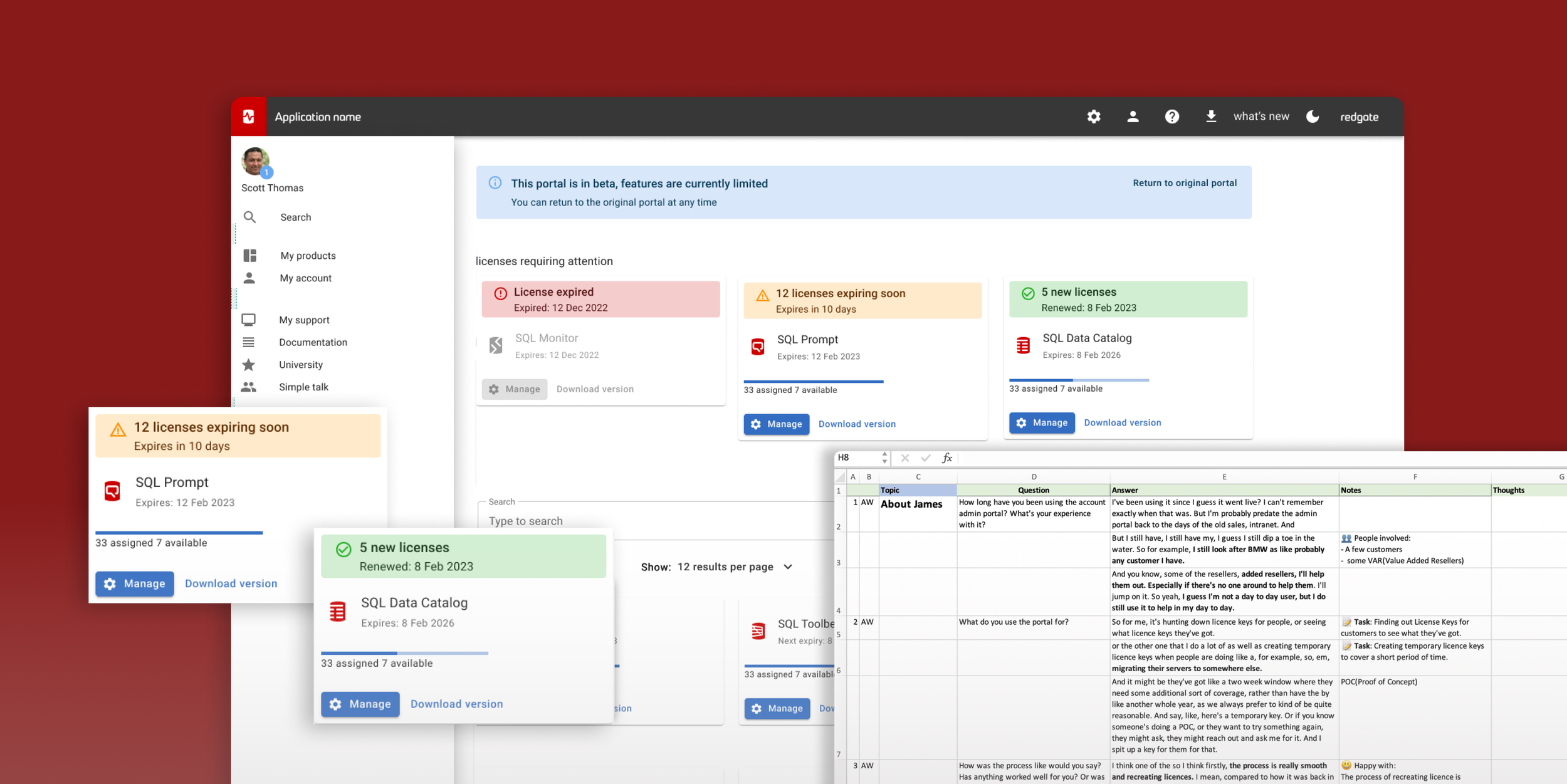Click Scott Thomas profile avatar

click(x=255, y=162)
